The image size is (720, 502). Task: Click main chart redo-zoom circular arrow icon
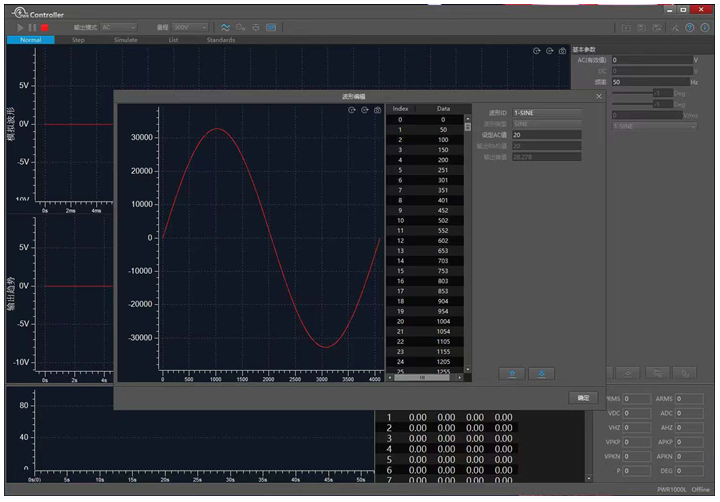pos(549,51)
